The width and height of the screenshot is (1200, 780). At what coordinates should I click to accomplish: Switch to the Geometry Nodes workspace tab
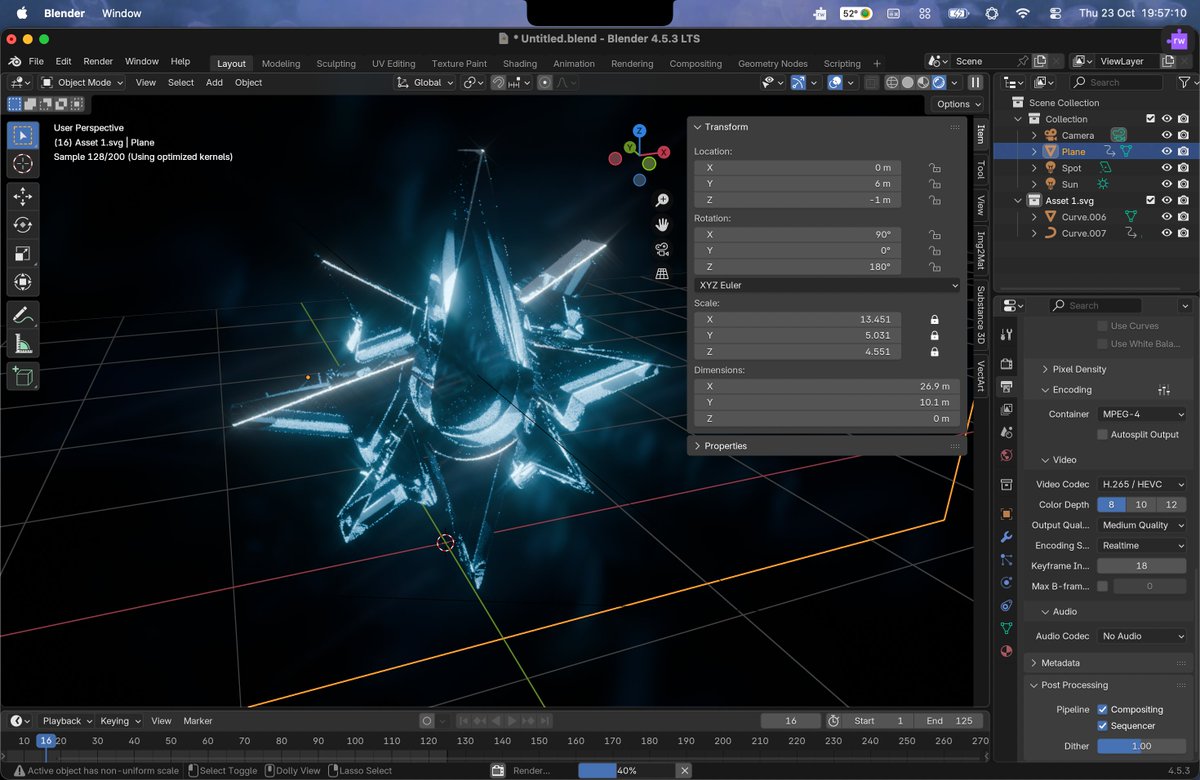click(772, 63)
